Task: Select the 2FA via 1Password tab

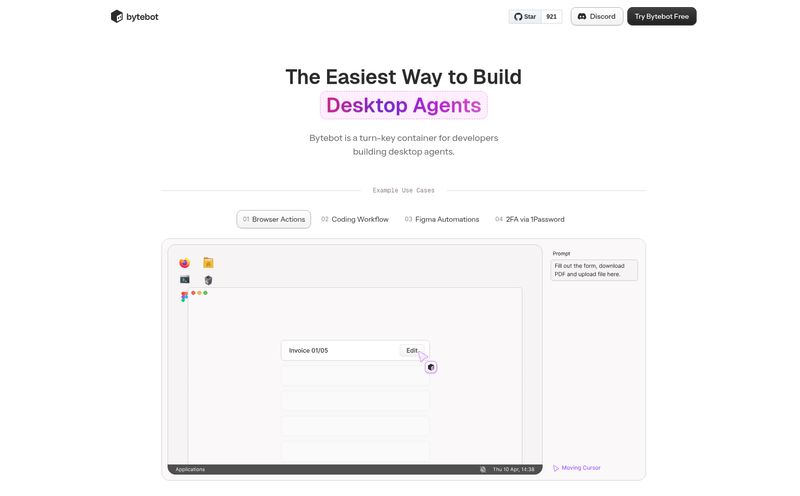Action: click(530, 219)
